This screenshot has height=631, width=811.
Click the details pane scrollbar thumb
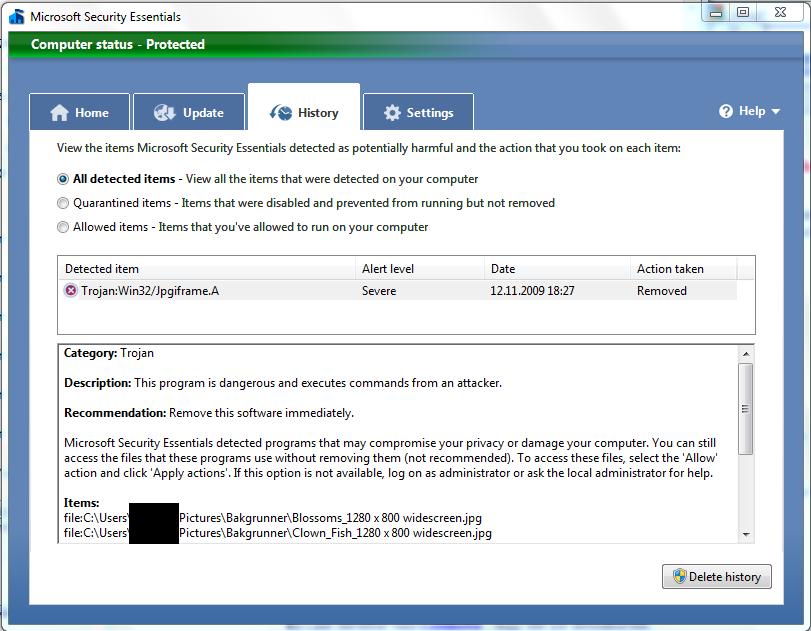(746, 409)
